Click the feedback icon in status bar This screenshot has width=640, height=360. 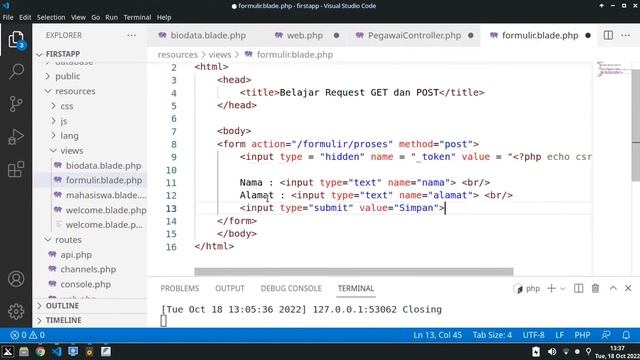[606, 335]
